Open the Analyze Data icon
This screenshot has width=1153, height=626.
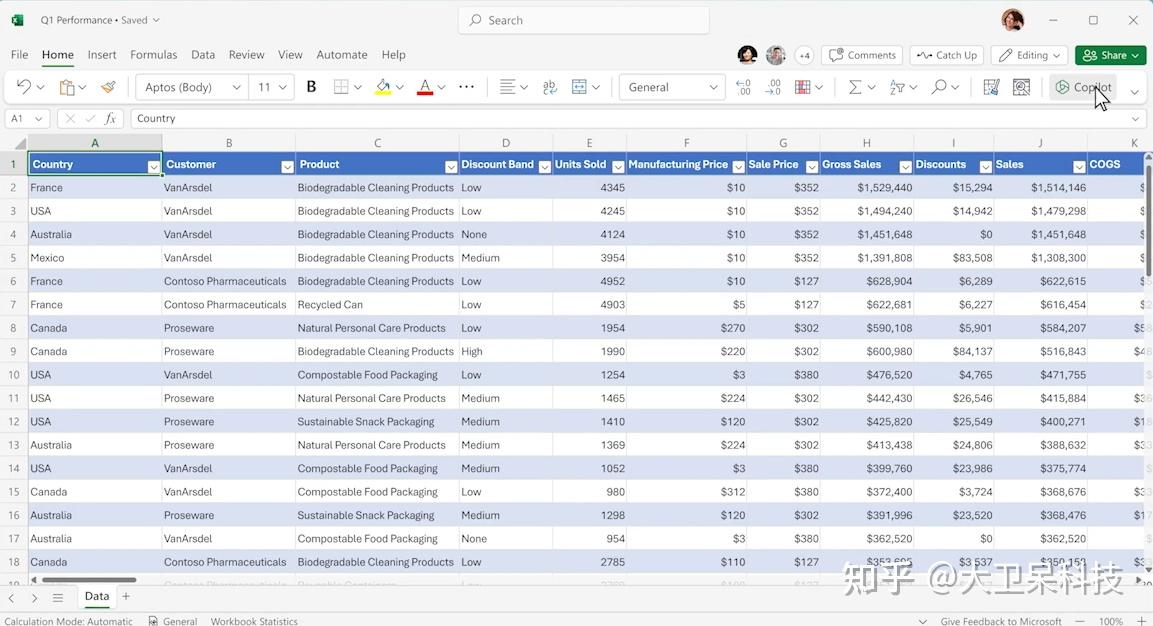click(1021, 87)
